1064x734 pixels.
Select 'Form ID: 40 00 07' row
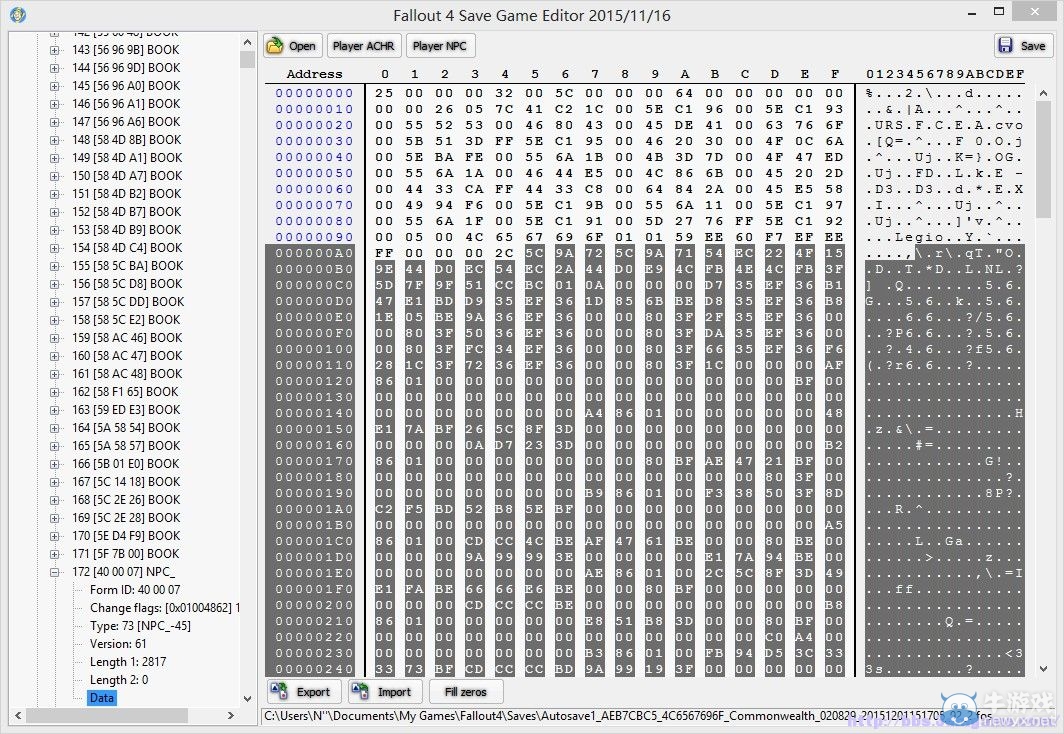pos(135,590)
